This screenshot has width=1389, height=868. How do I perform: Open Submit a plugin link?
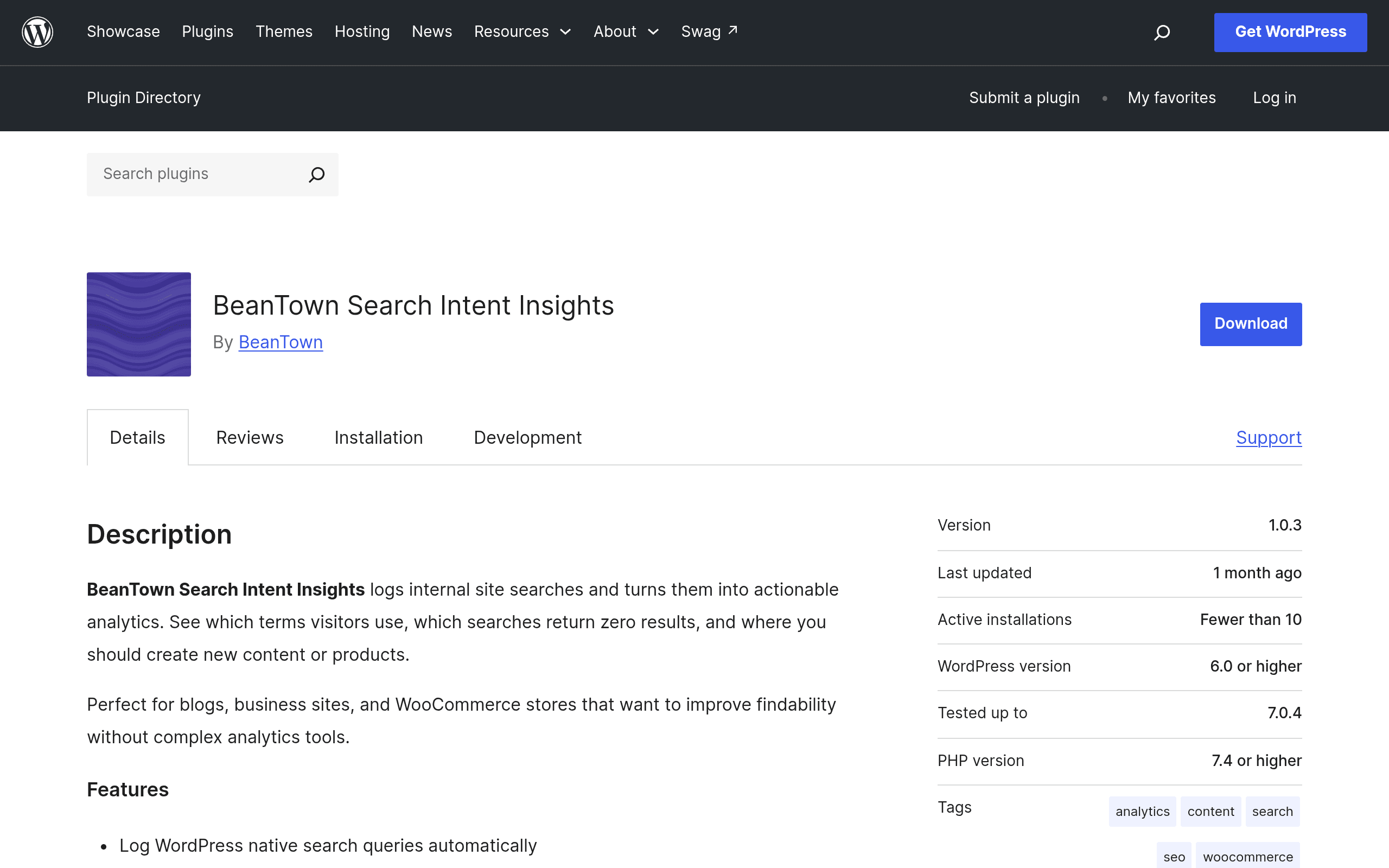click(x=1024, y=98)
